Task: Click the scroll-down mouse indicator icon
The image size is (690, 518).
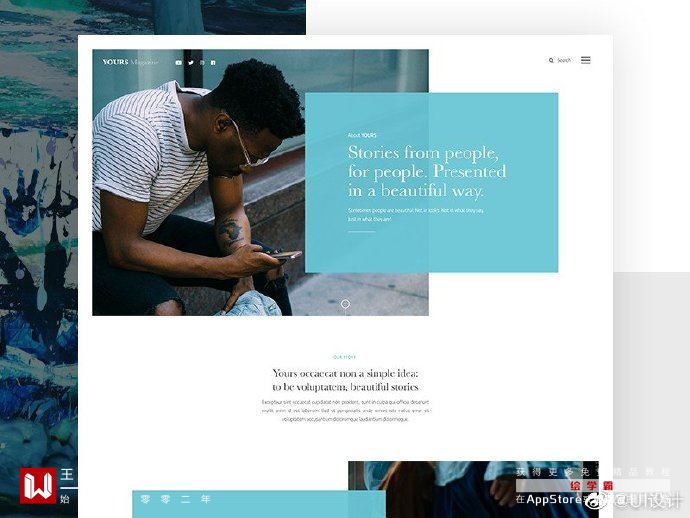Action: [x=345, y=304]
